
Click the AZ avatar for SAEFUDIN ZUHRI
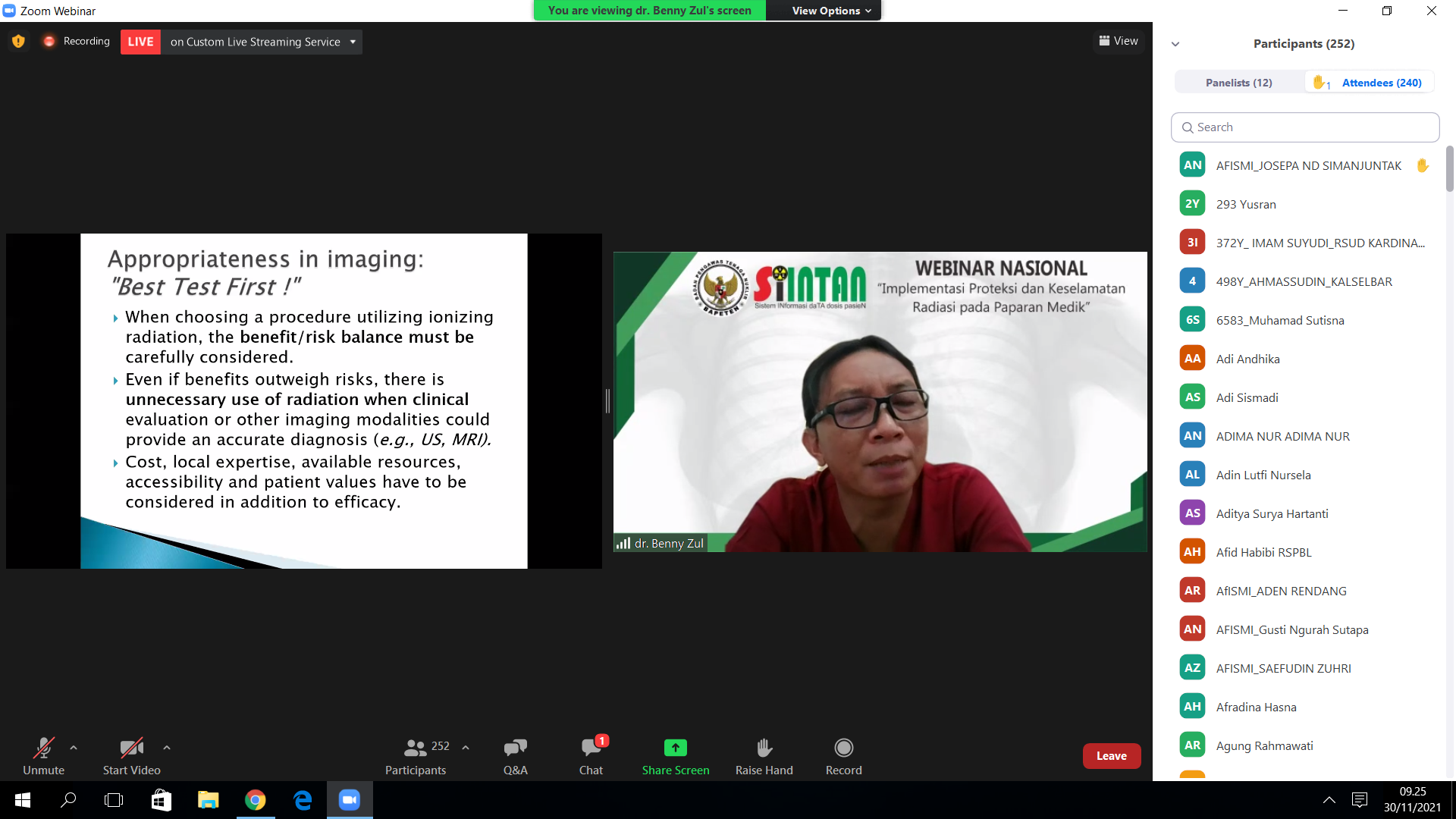point(1192,667)
